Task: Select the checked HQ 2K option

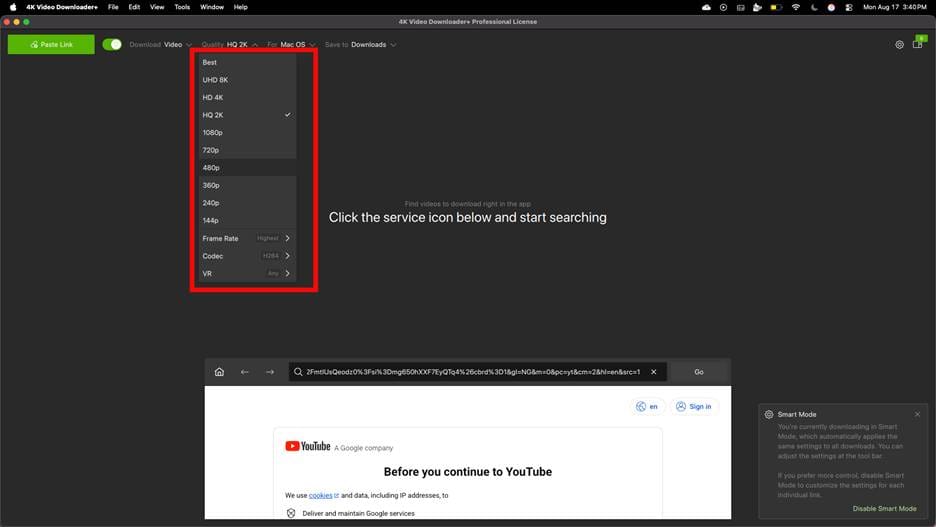Action: pyautogui.click(x=247, y=115)
